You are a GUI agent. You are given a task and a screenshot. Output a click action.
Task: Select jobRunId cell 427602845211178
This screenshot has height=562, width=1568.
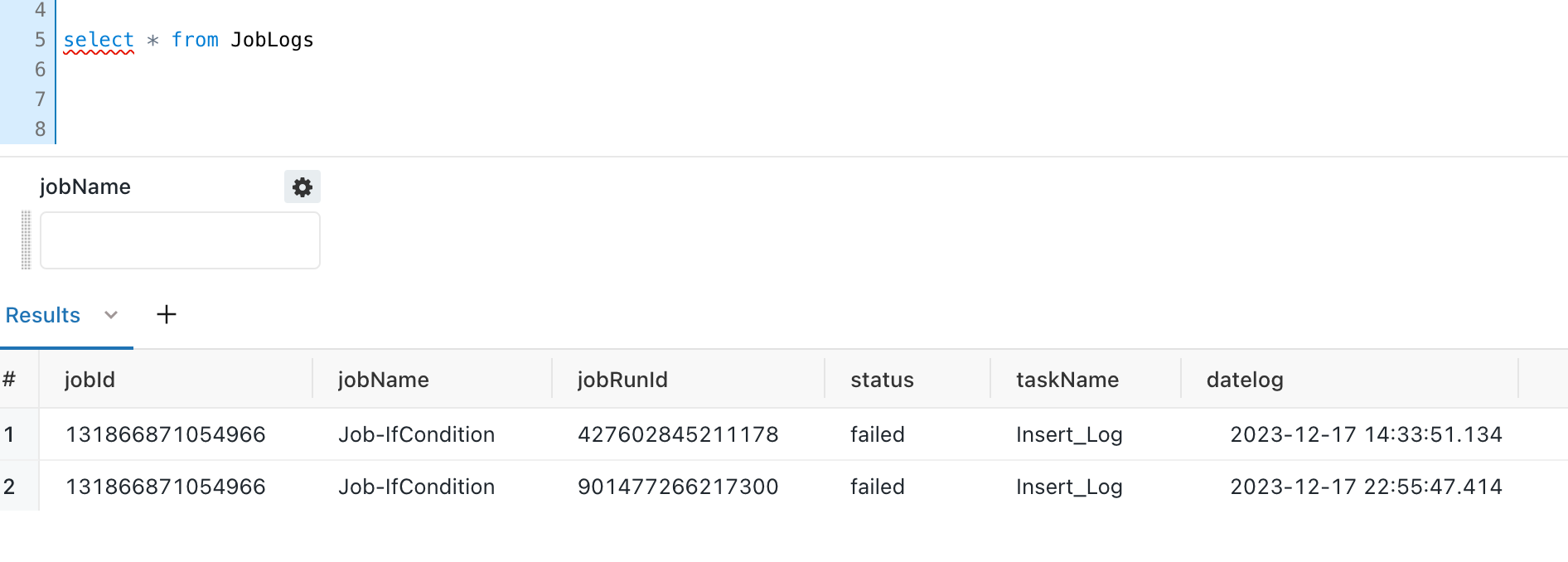coord(678,434)
